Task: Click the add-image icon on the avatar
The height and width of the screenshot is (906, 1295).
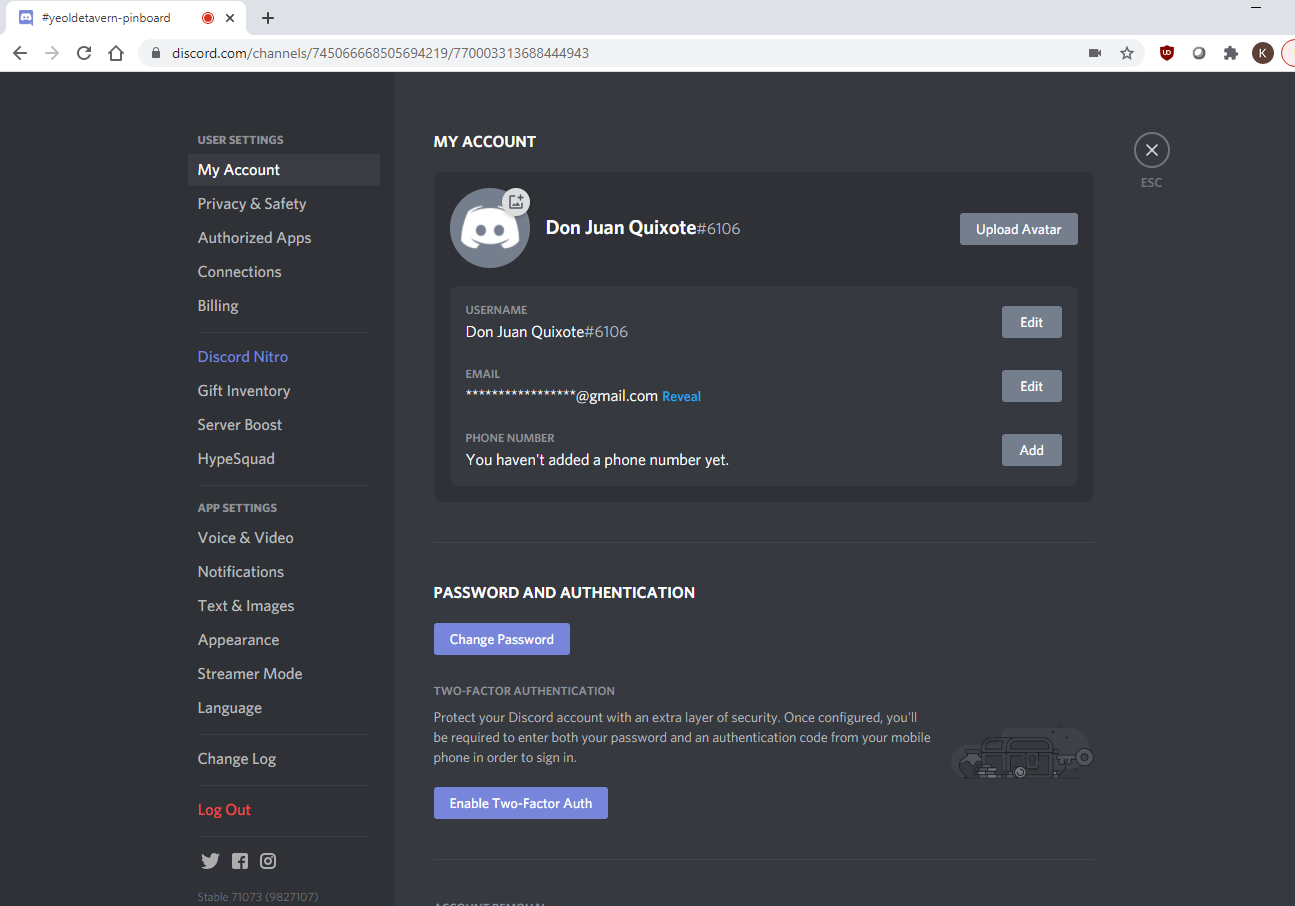Action: [x=516, y=202]
